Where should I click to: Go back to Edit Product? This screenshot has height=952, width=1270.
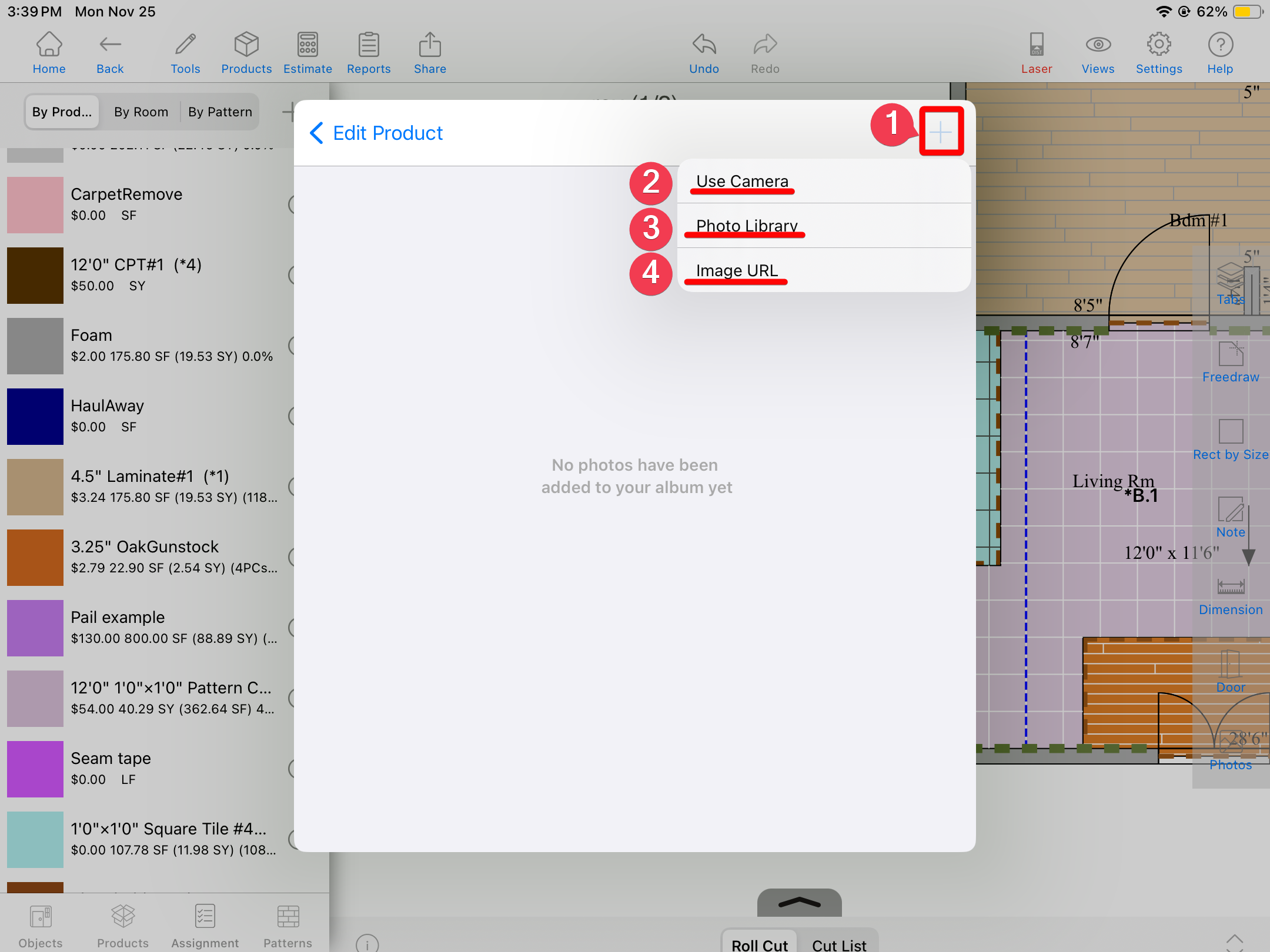tap(376, 133)
